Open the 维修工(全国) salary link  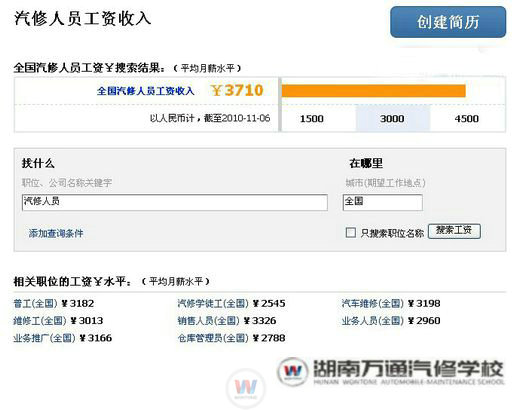[40, 321]
